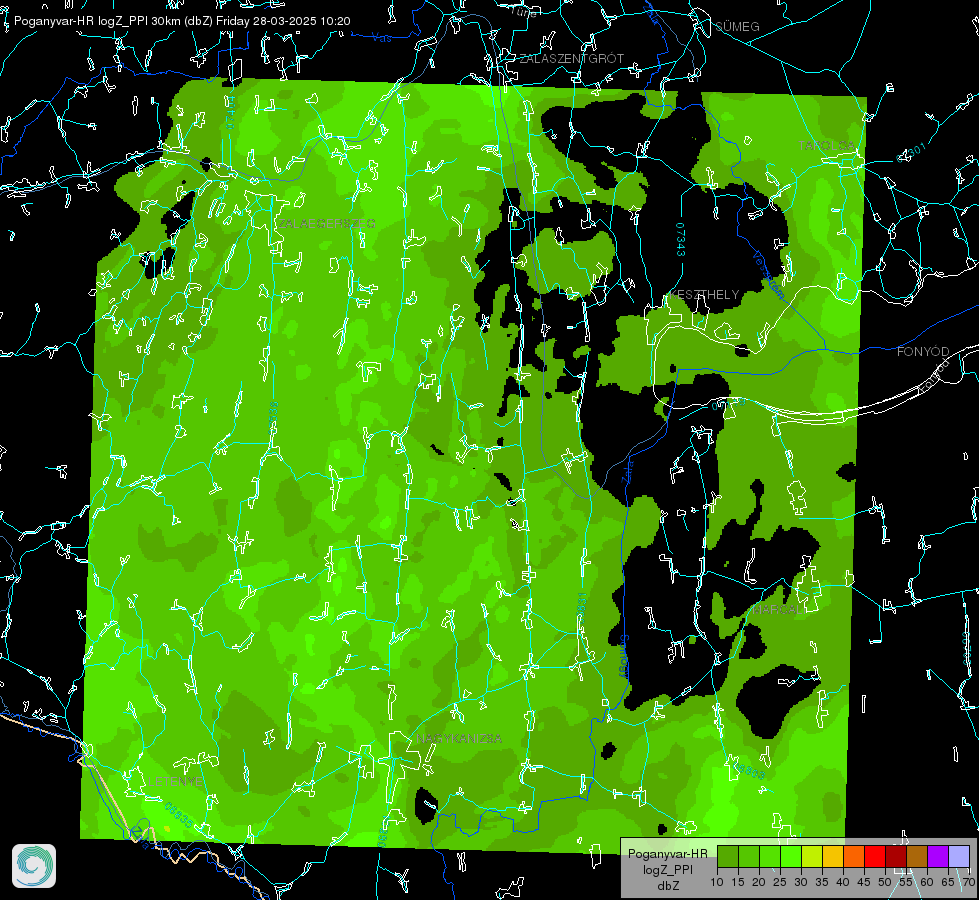The height and width of the screenshot is (900, 979).
Task: Click the legend 'logZ_PPI' label
Action: point(667,870)
